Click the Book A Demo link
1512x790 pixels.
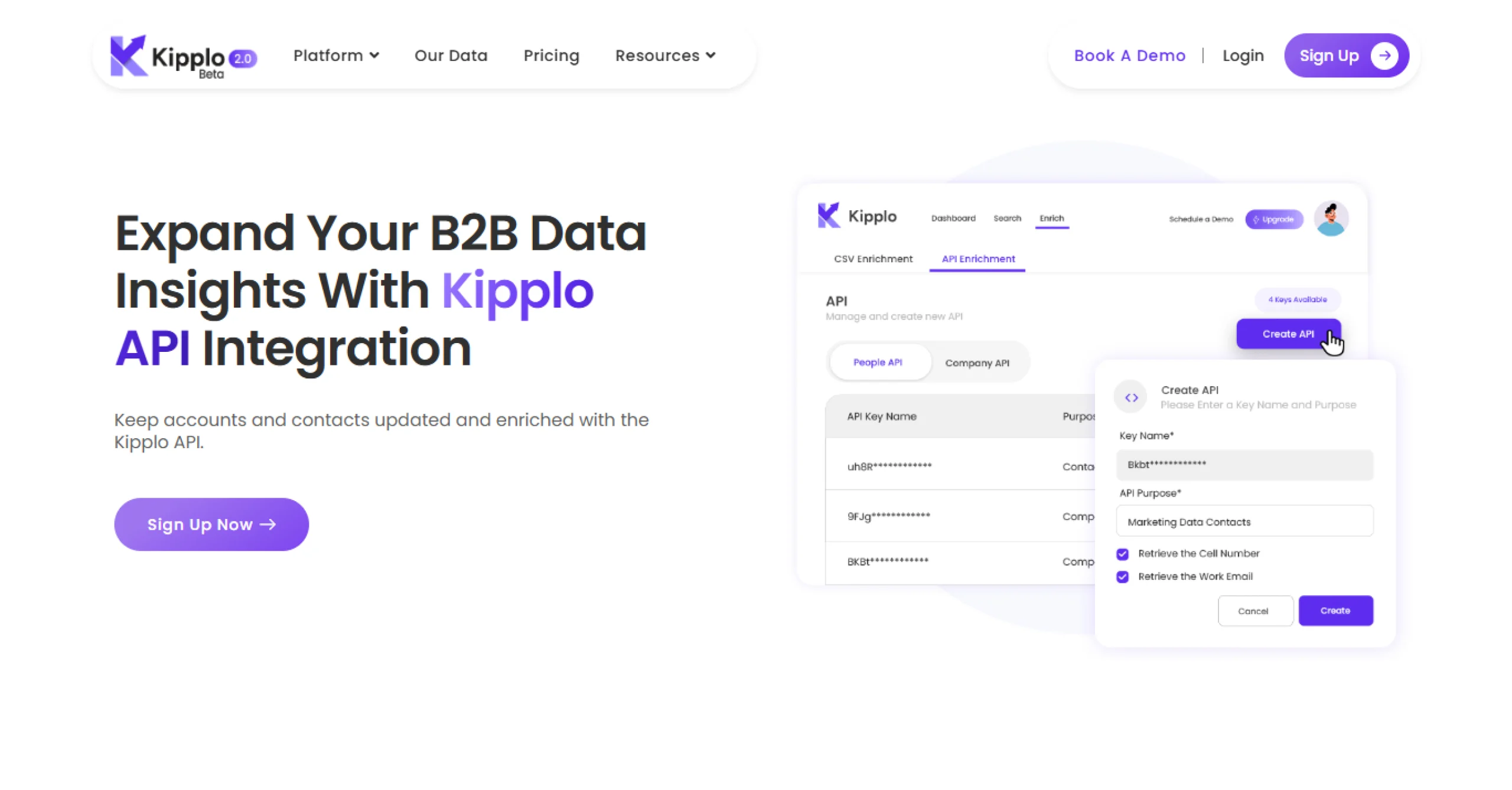pos(1129,56)
